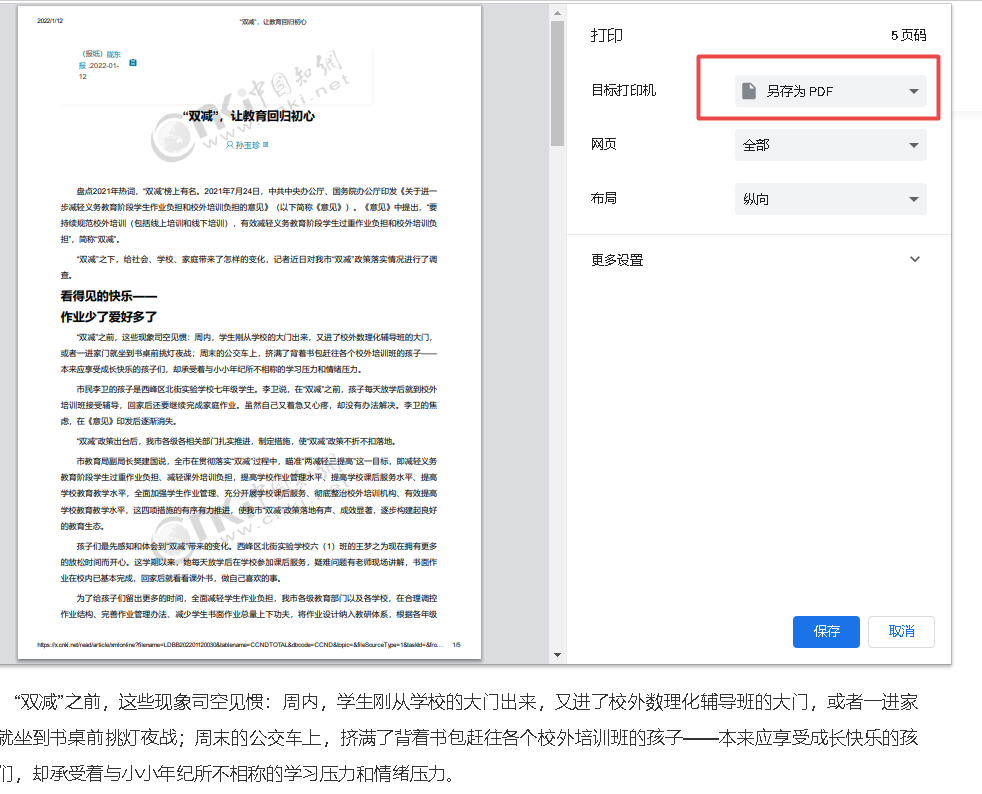Click the dropdown arrow on the 网页 selector
The width and height of the screenshot is (982, 794).
(912, 144)
